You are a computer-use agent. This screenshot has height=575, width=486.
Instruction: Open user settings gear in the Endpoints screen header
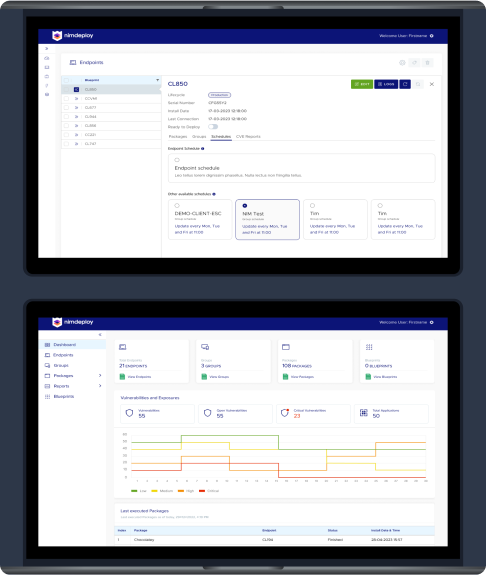tap(432, 36)
